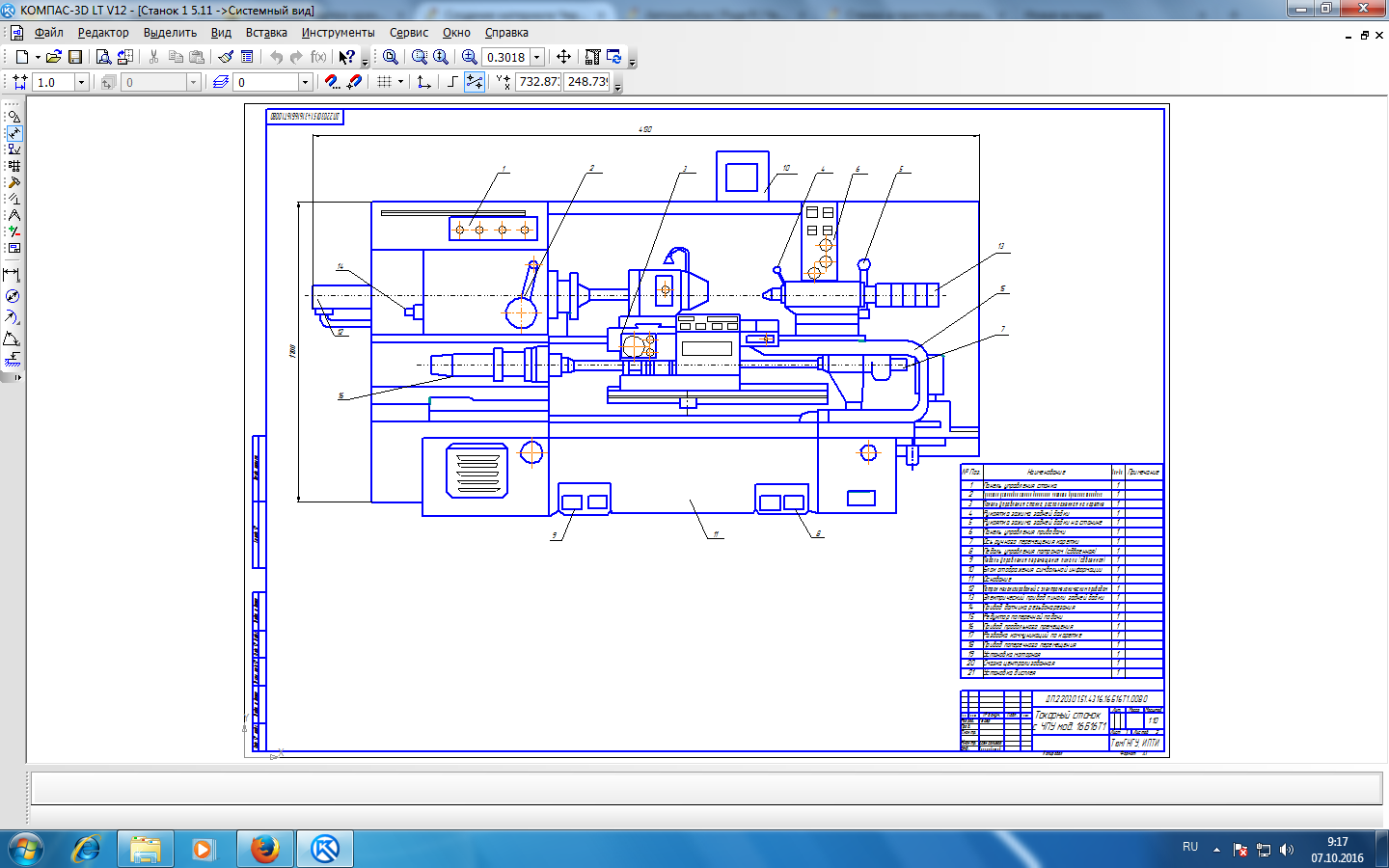Open the Файл menu

pos(48,33)
